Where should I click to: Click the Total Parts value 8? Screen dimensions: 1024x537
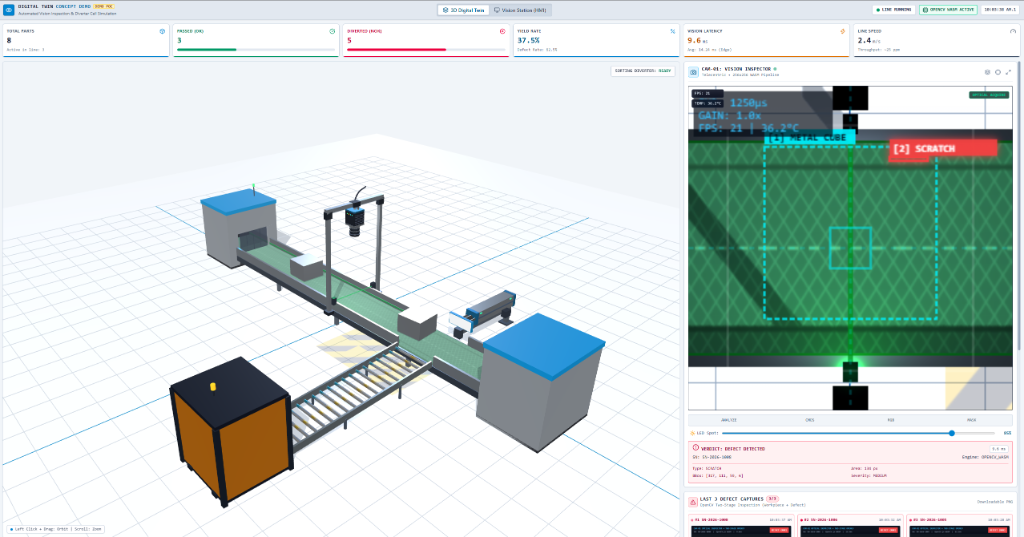pos(9,41)
